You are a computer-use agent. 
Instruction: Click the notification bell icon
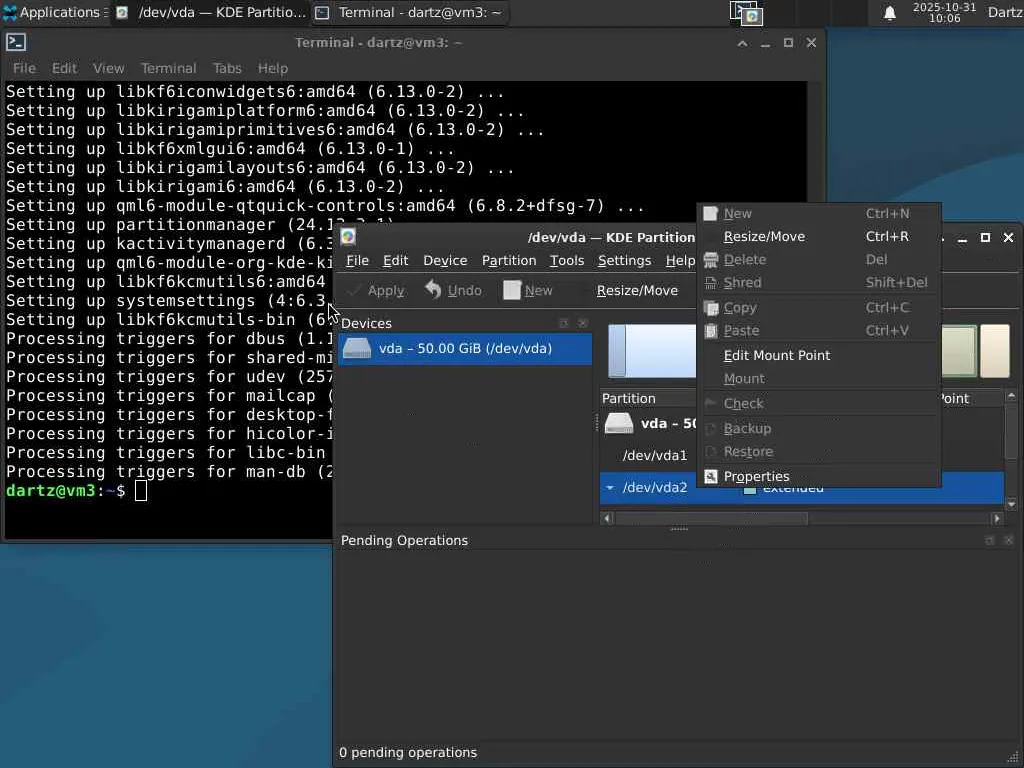click(x=889, y=13)
